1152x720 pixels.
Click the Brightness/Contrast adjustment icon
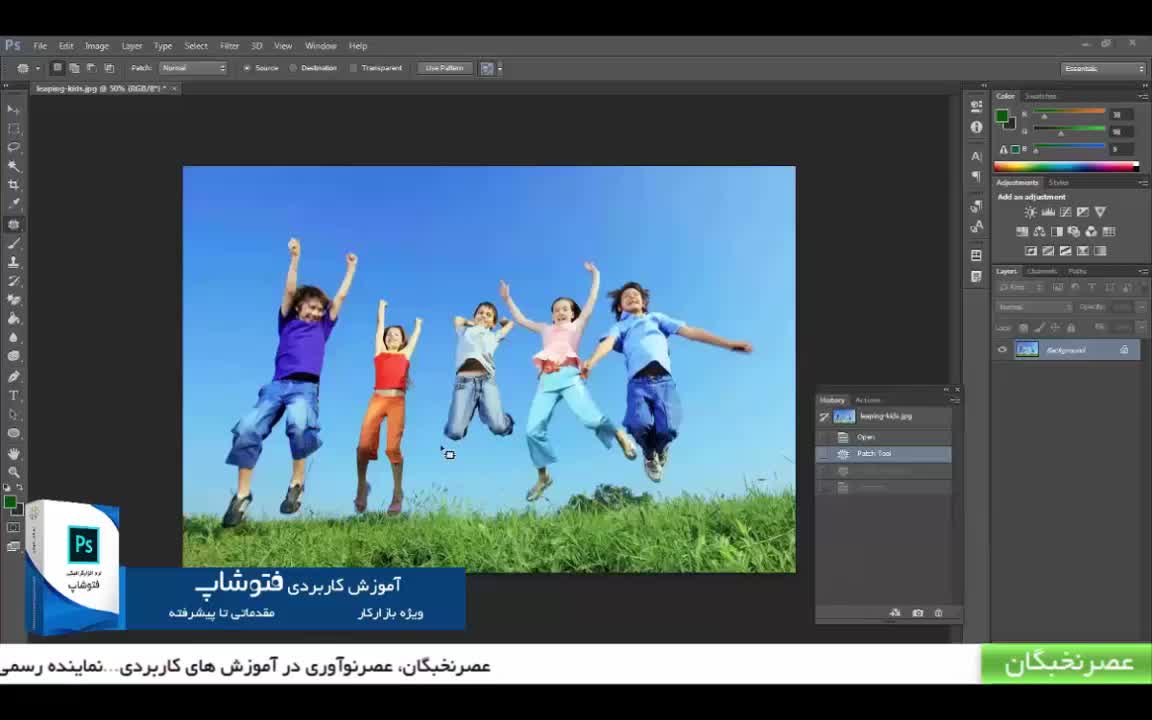[x=1030, y=212]
